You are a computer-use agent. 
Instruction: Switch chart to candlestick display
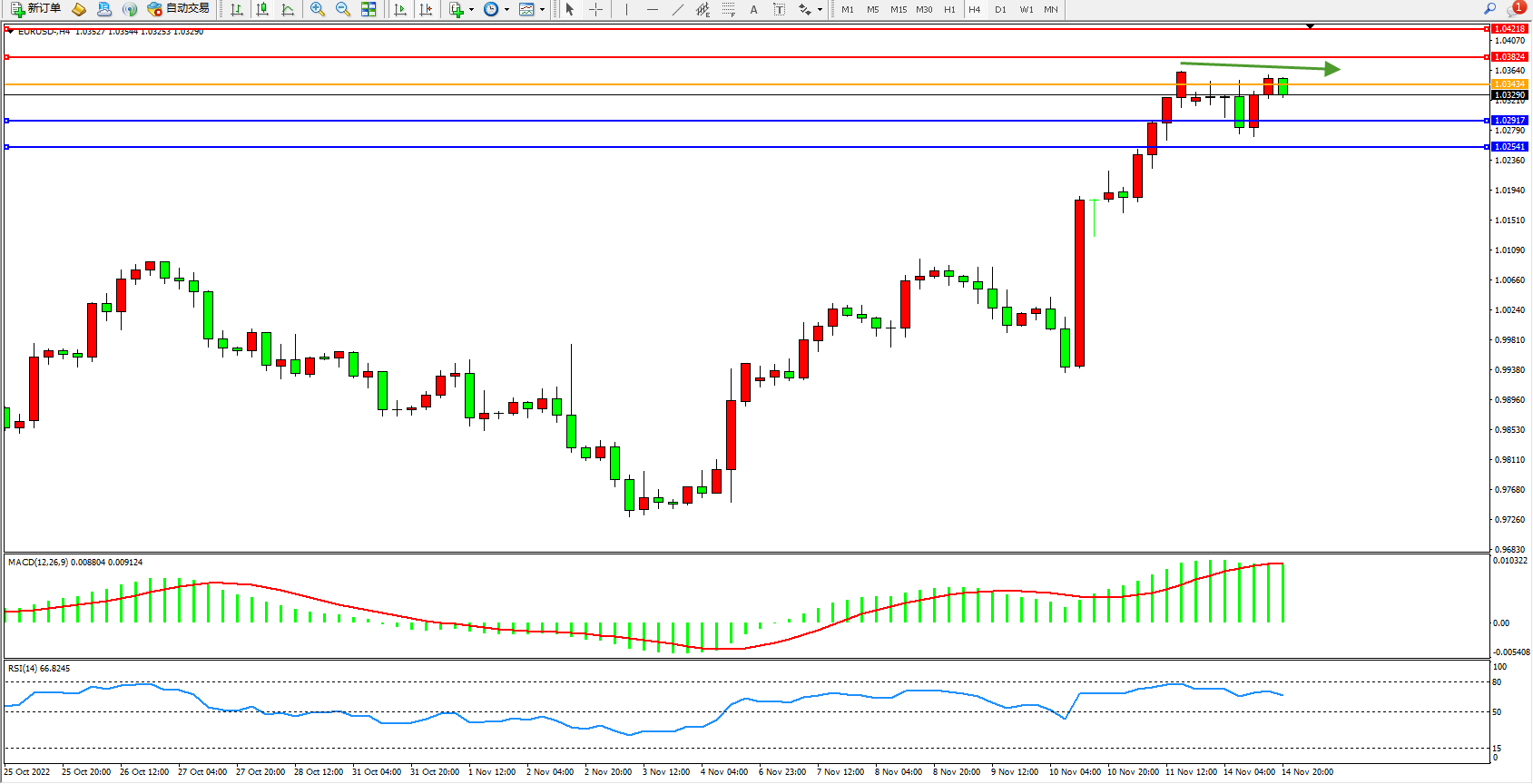point(262,9)
